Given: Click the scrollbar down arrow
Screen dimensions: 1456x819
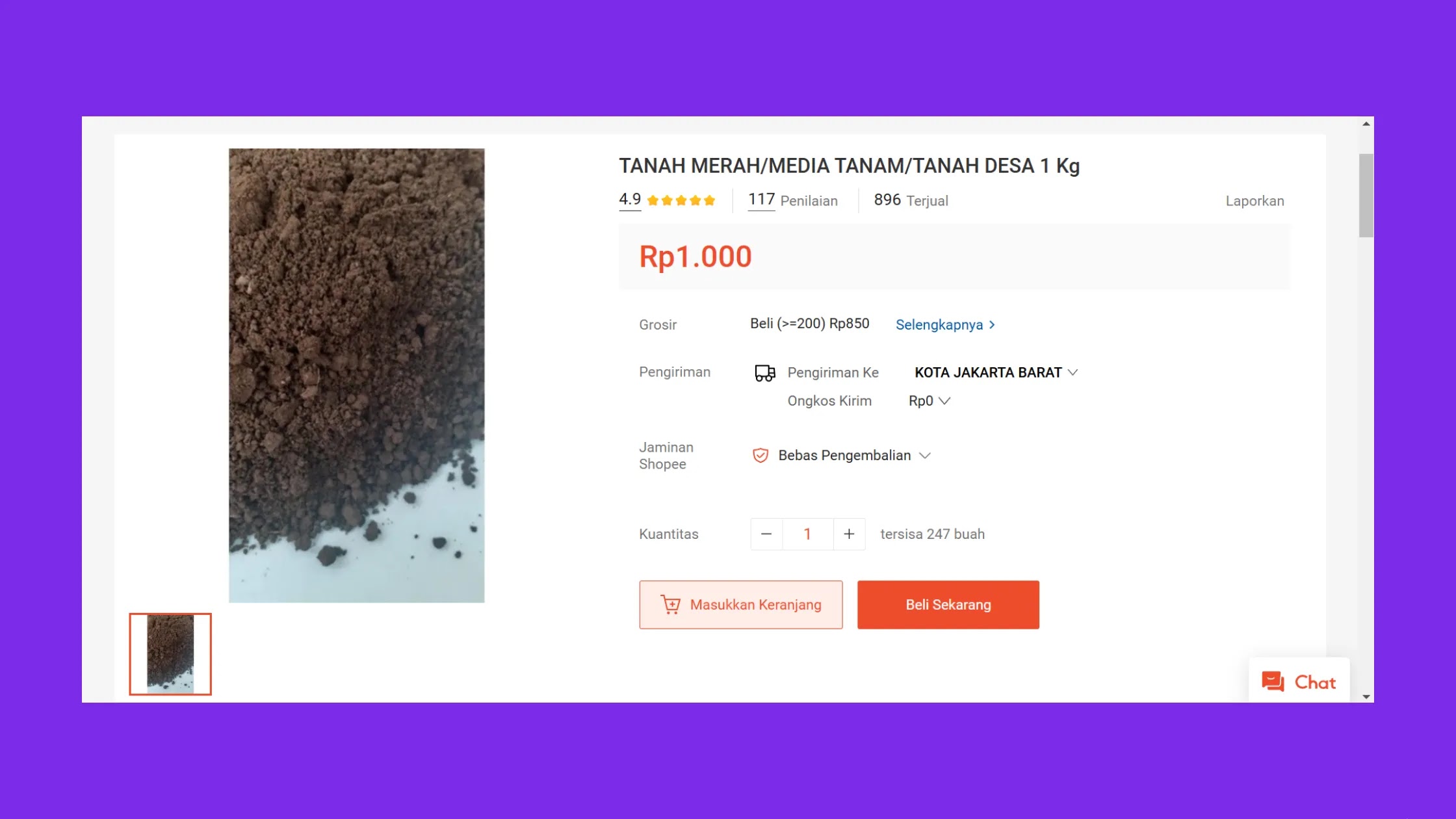Looking at the screenshot, I should (x=1366, y=696).
